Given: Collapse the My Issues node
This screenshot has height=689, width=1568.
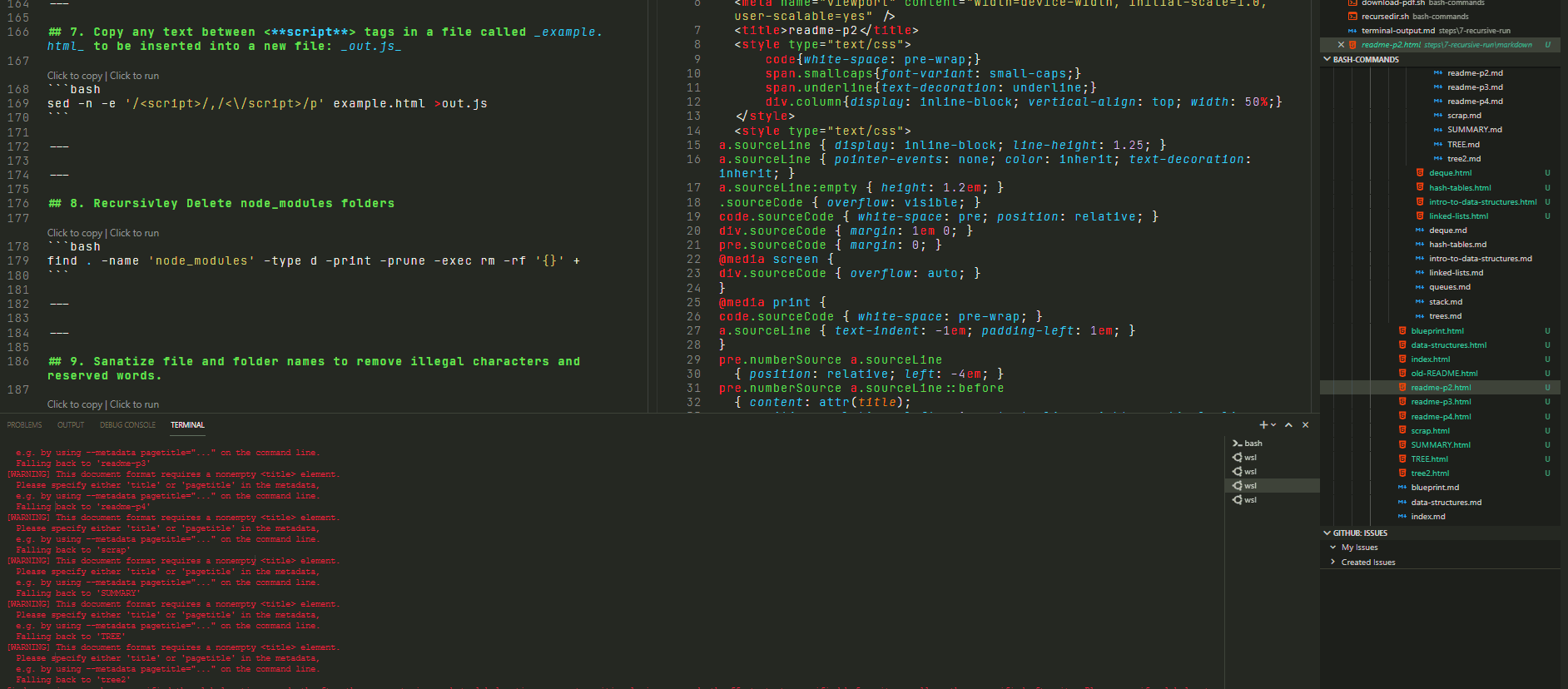Looking at the screenshot, I should (x=1333, y=548).
